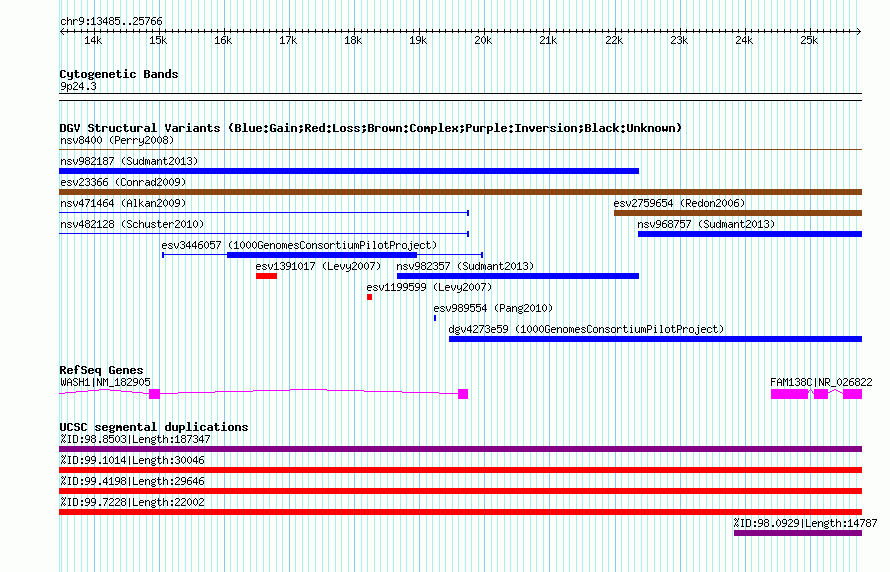Click FAM138C|NR_026822 gene label
Screen dimensions: 890x572
(821, 382)
